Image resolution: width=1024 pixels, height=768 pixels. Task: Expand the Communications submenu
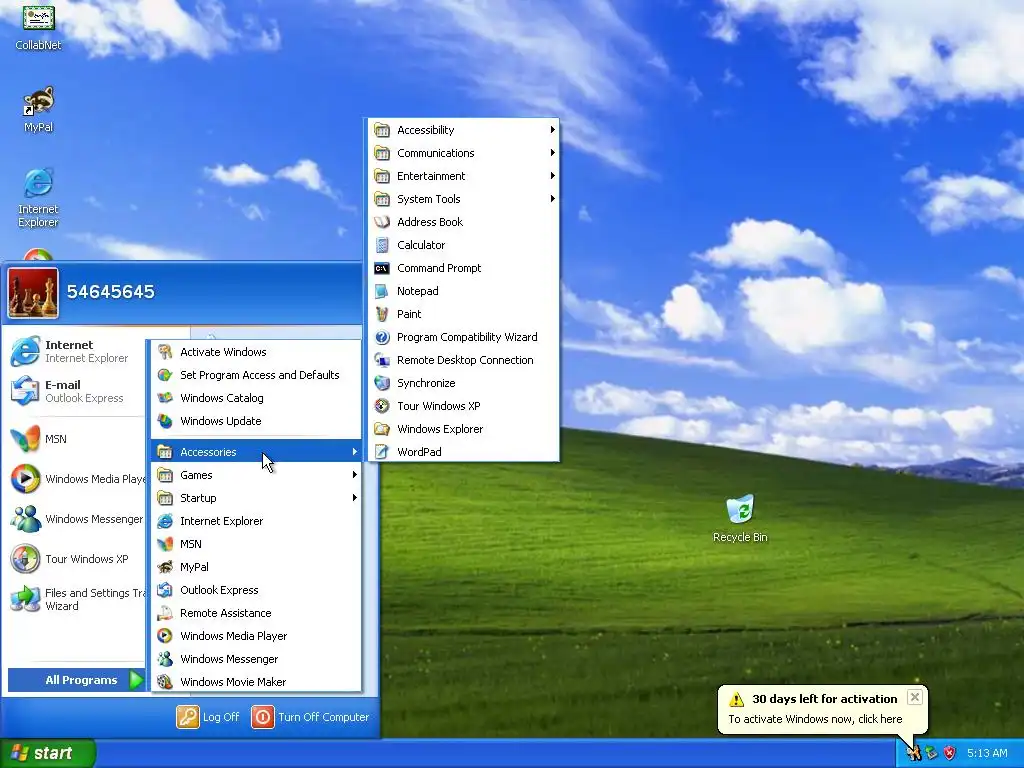(x=464, y=153)
